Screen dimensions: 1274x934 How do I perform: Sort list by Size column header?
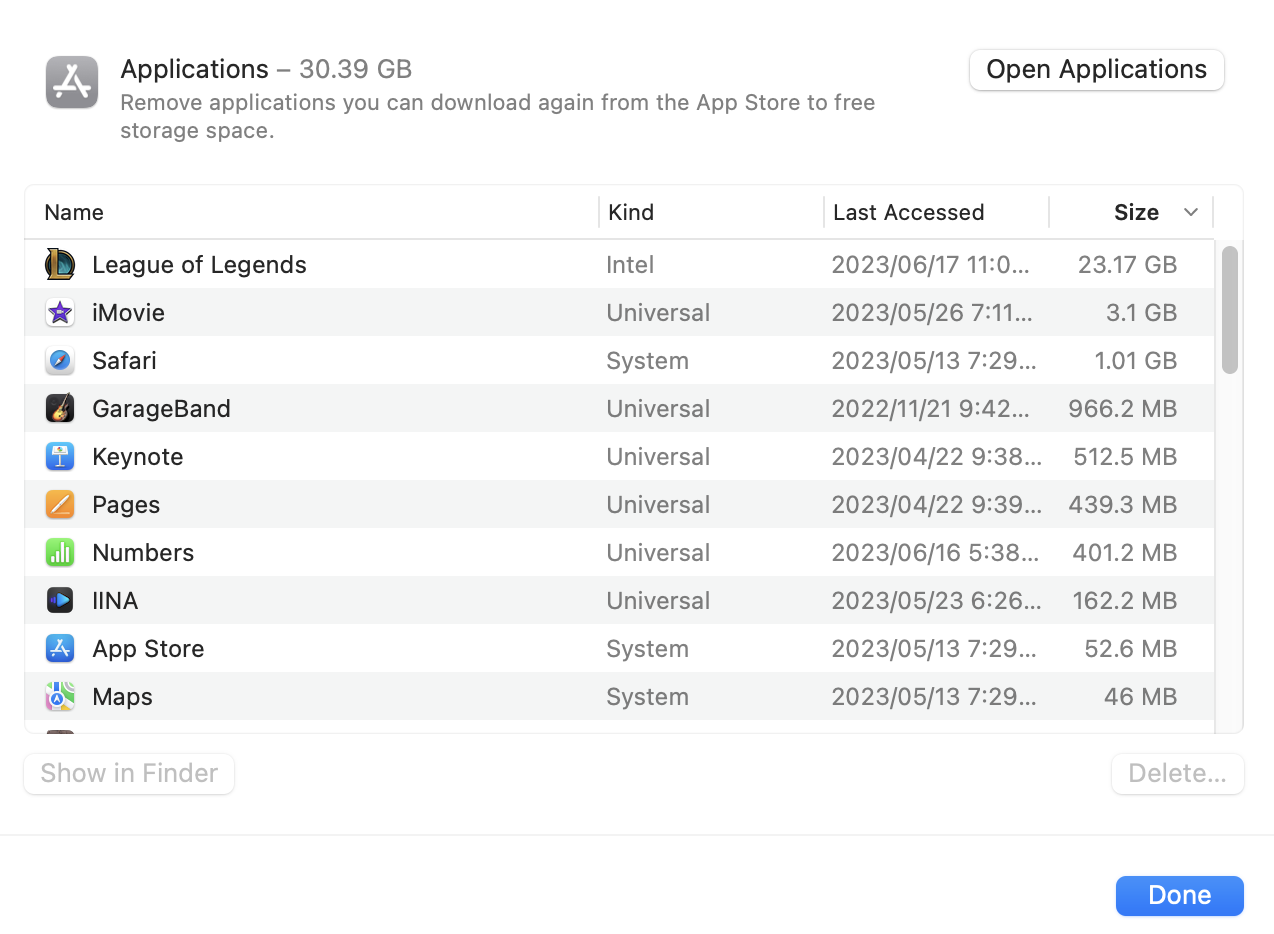[1136, 212]
